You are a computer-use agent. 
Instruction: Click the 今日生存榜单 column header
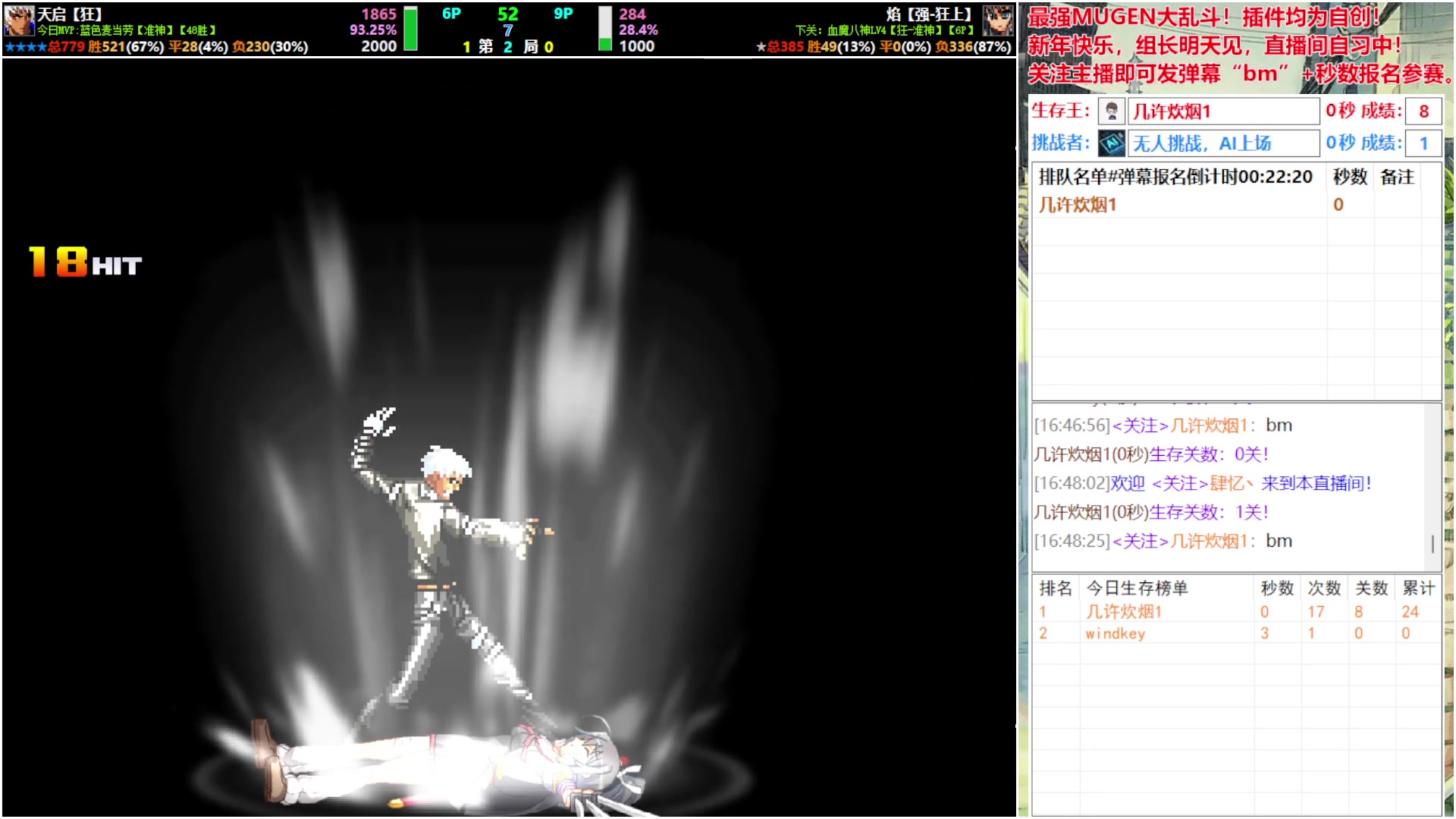(x=1137, y=588)
